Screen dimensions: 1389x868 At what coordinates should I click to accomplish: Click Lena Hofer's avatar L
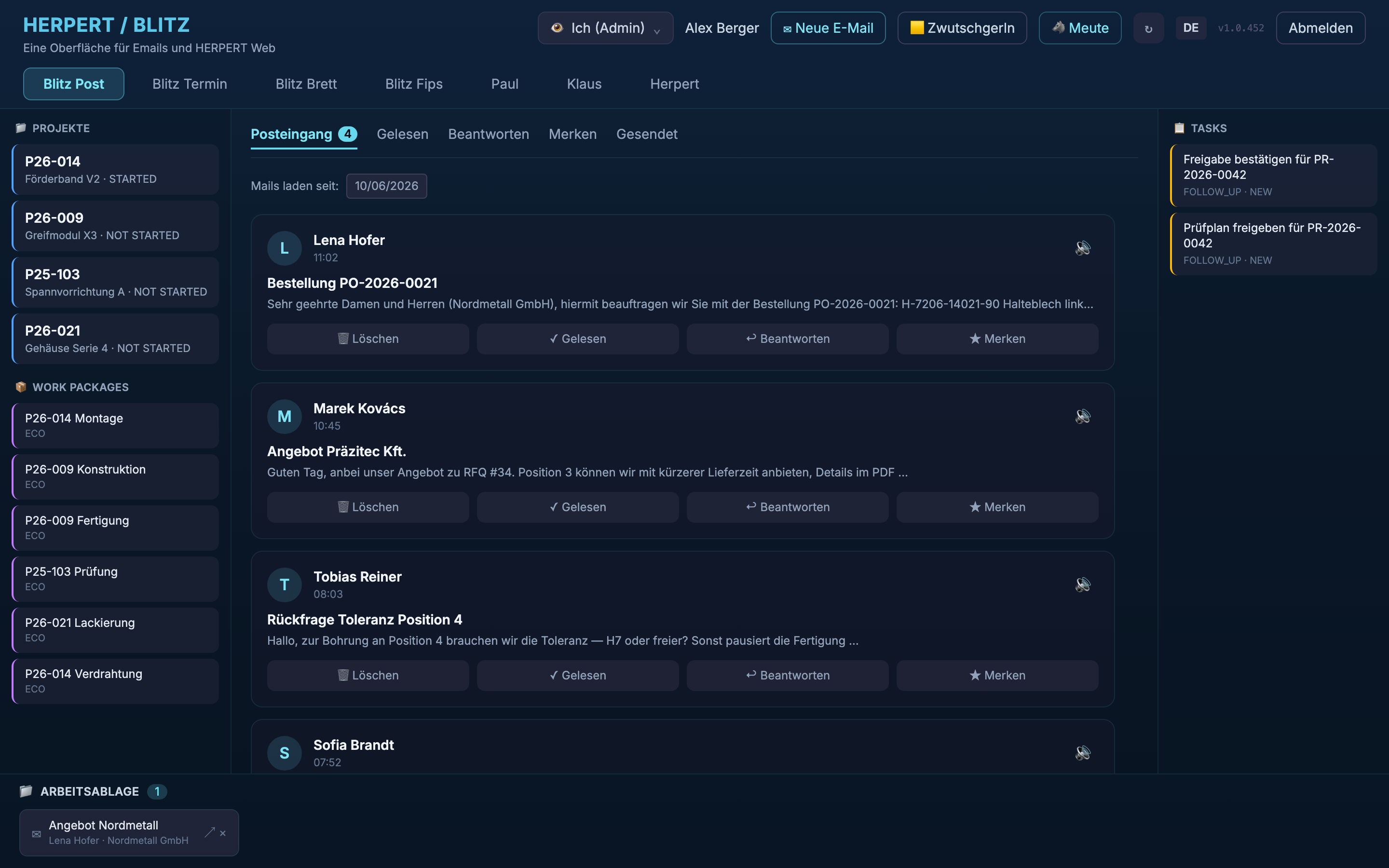tap(284, 248)
